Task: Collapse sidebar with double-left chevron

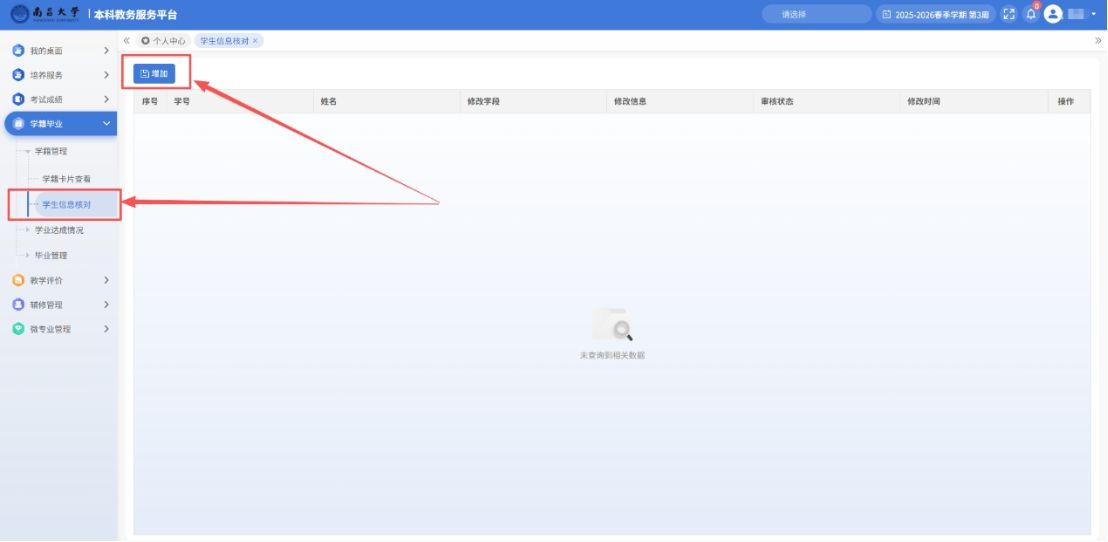Action: [126, 40]
